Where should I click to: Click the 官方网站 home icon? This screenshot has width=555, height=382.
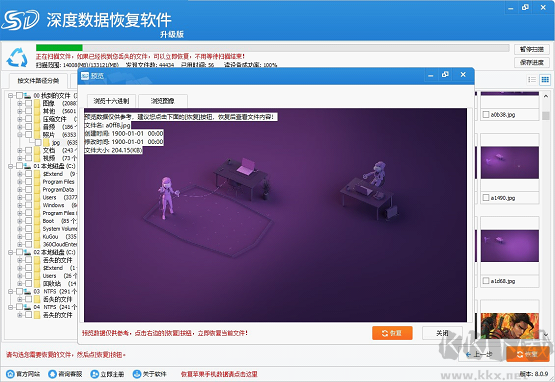10,374
